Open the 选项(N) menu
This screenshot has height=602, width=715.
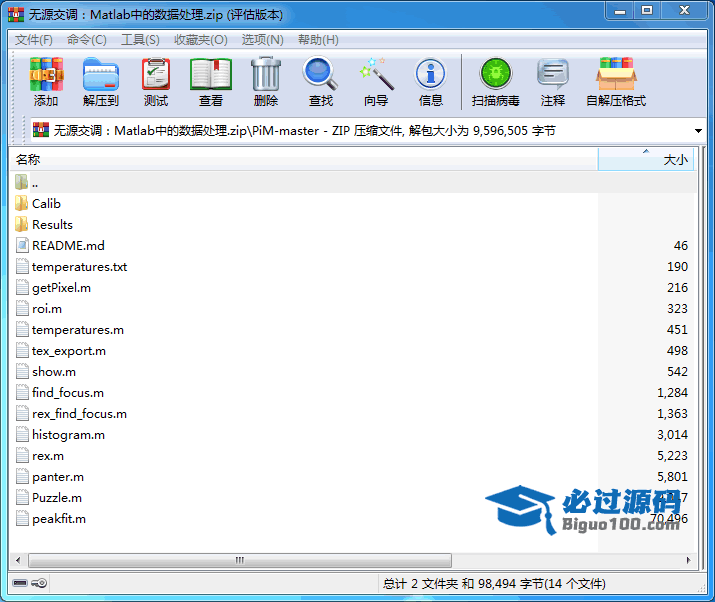(x=262, y=40)
